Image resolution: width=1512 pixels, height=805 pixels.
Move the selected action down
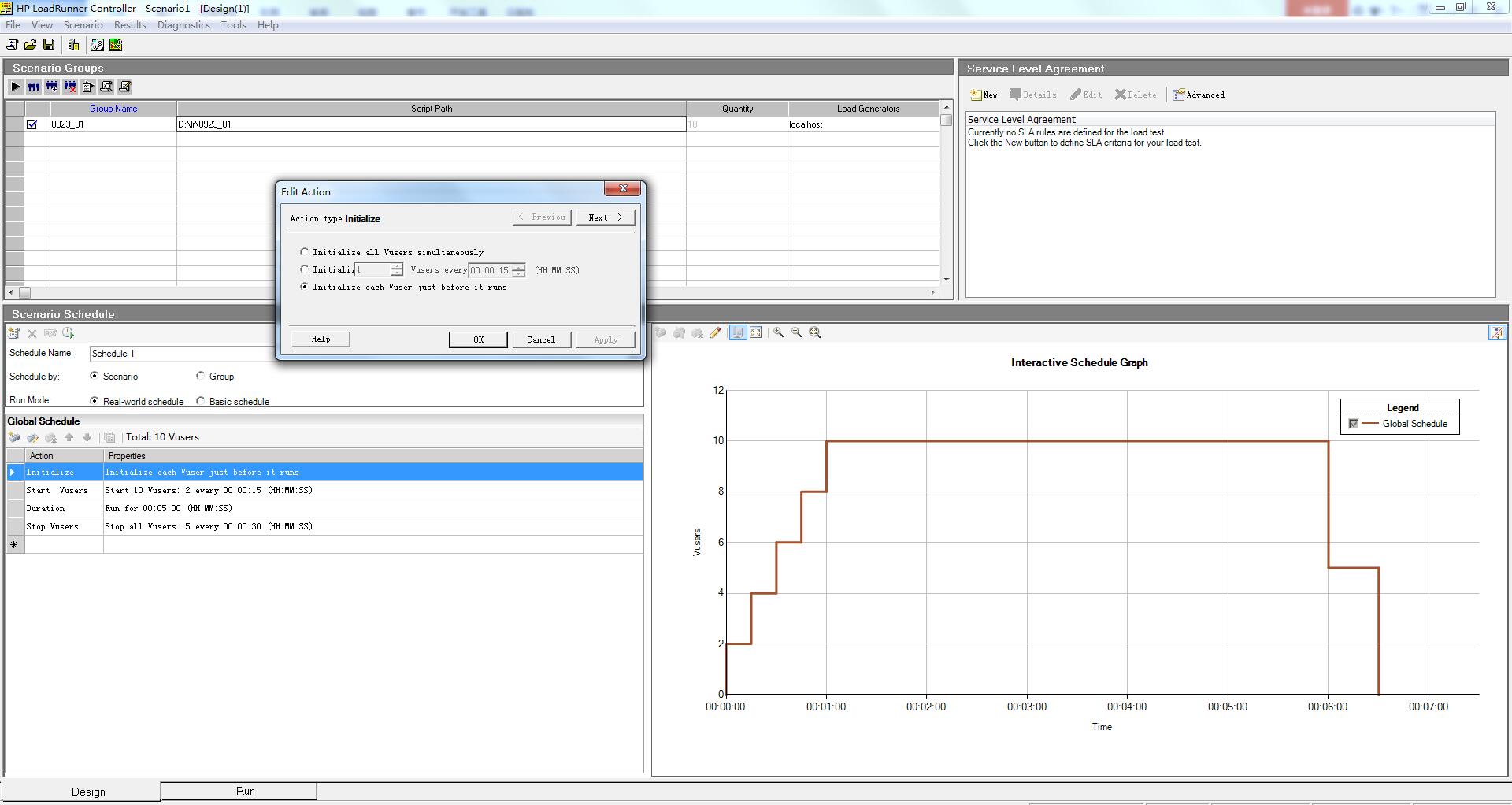(87, 437)
